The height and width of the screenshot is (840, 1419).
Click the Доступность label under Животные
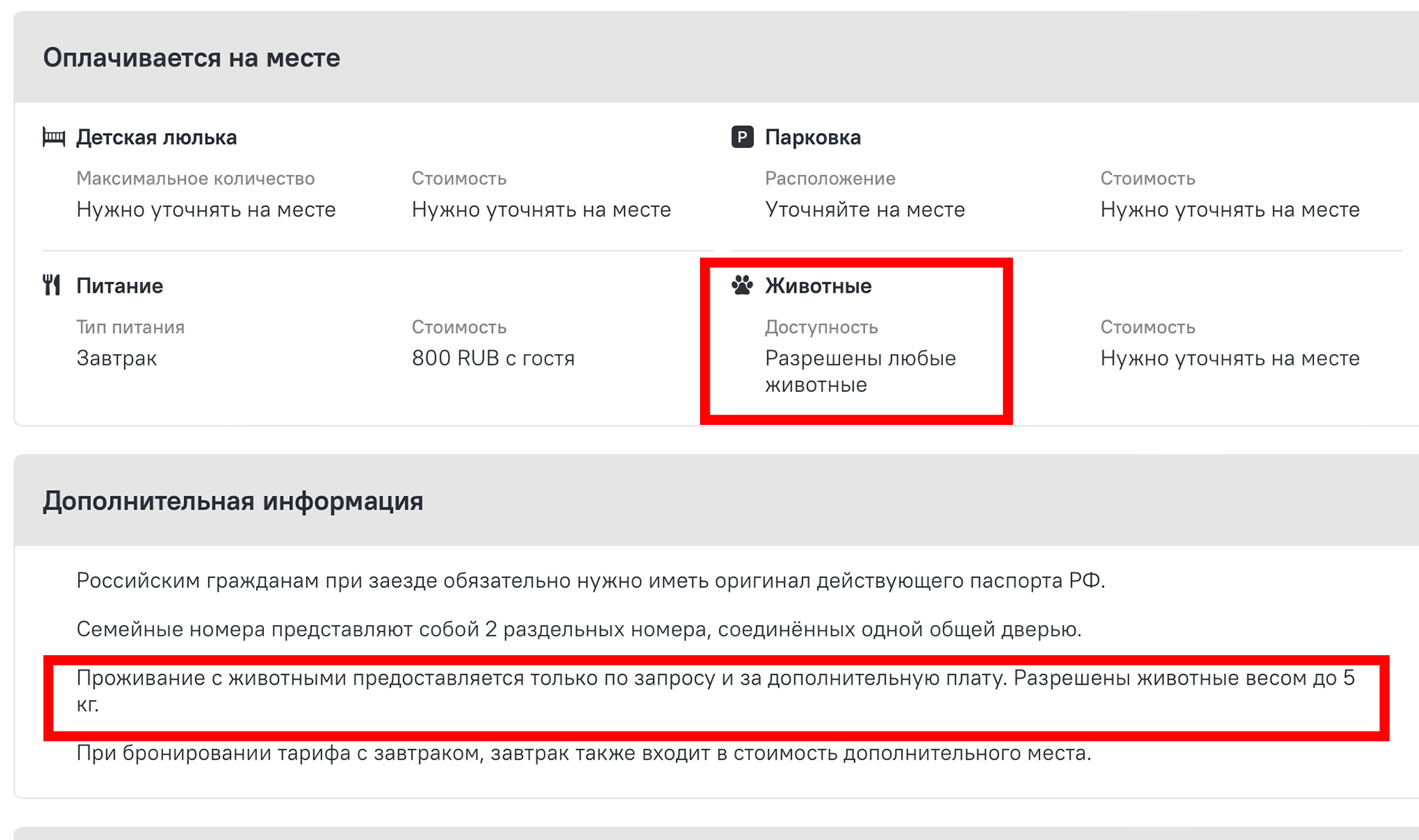821,327
